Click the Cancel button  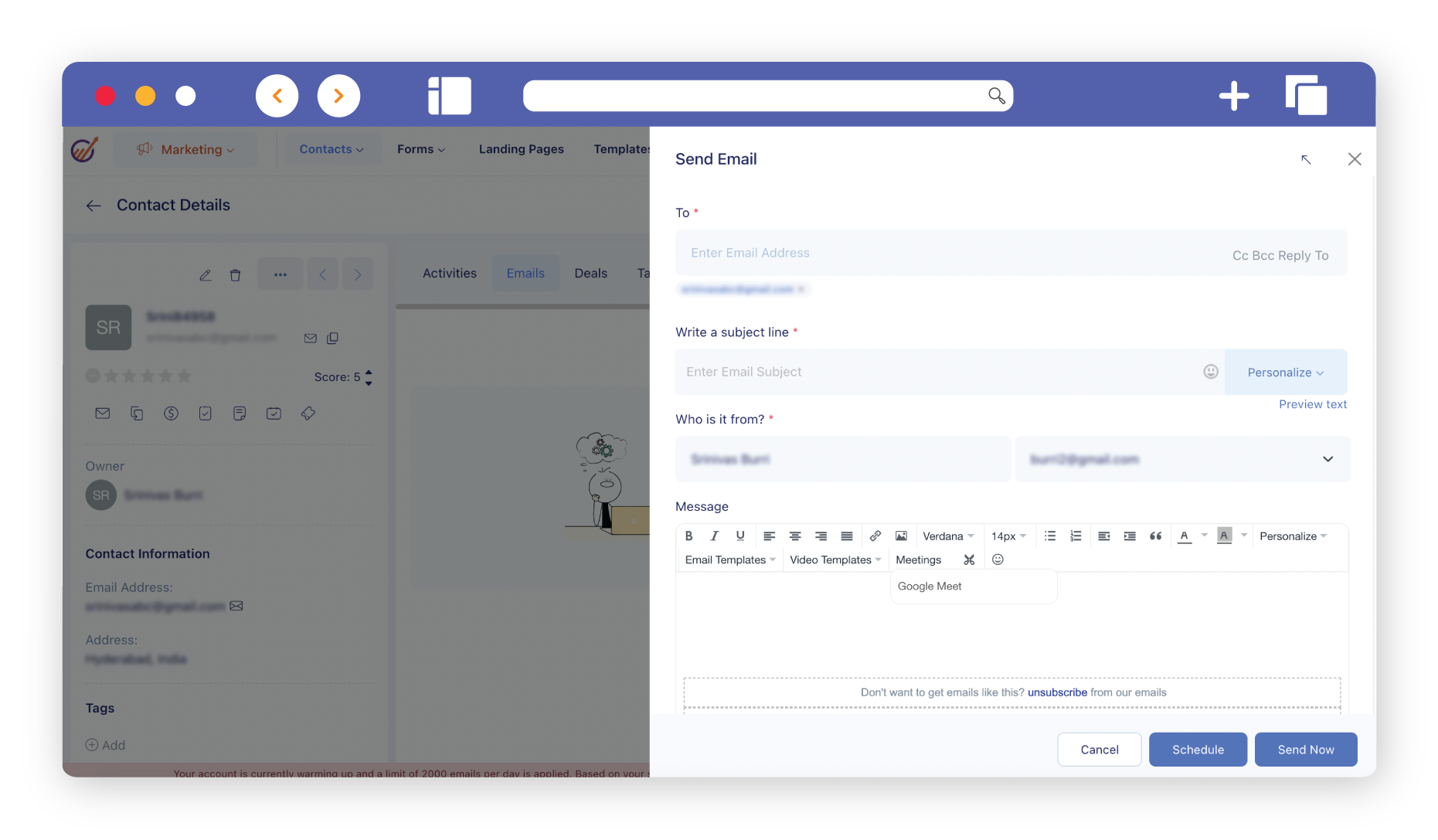[1100, 750]
